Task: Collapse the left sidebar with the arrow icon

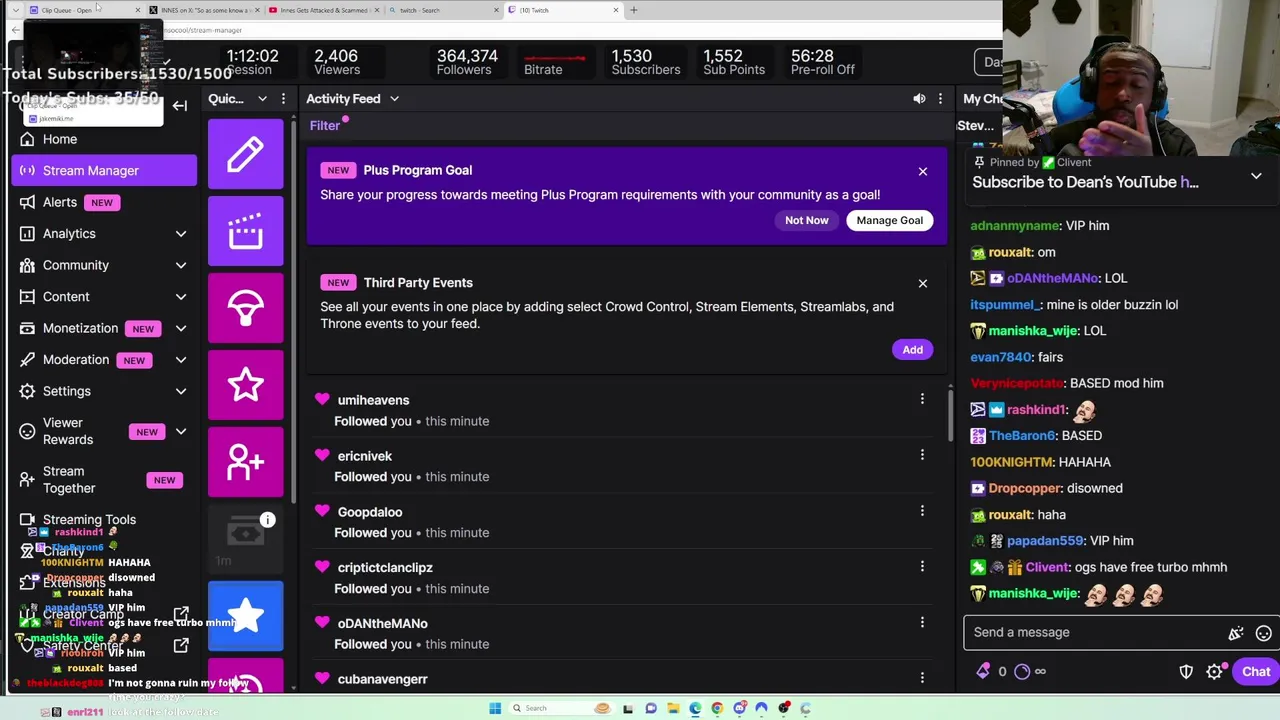Action: (180, 105)
